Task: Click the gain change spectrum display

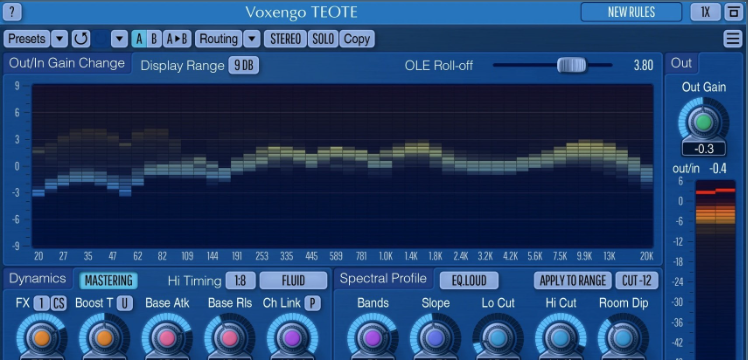Action: (342, 166)
